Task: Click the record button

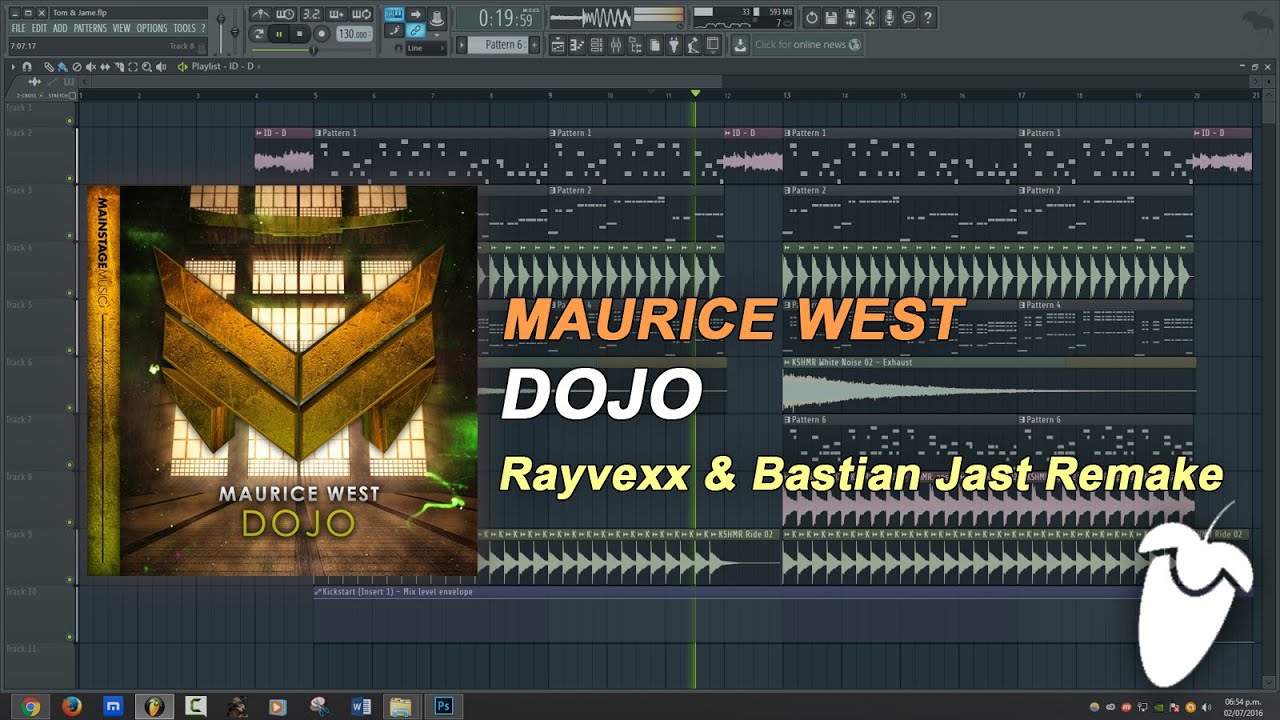Action: (x=322, y=34)
